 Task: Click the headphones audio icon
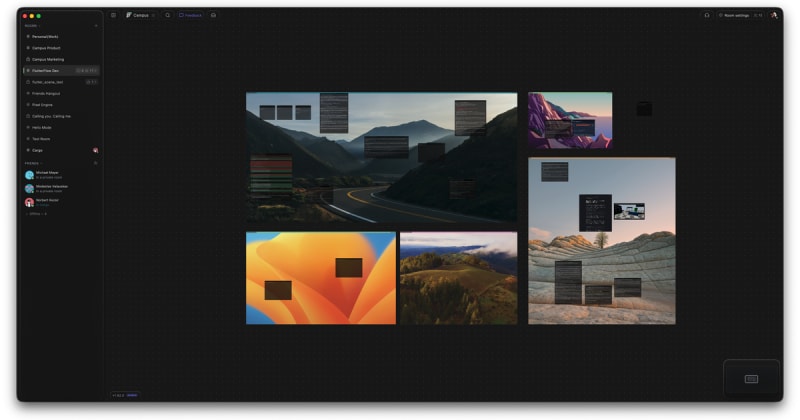pyautogui.click(x=707, y=15)
